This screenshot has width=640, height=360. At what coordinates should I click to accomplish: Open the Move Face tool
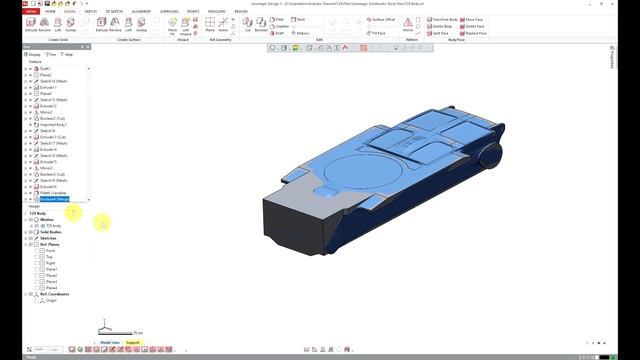point(471,20)
